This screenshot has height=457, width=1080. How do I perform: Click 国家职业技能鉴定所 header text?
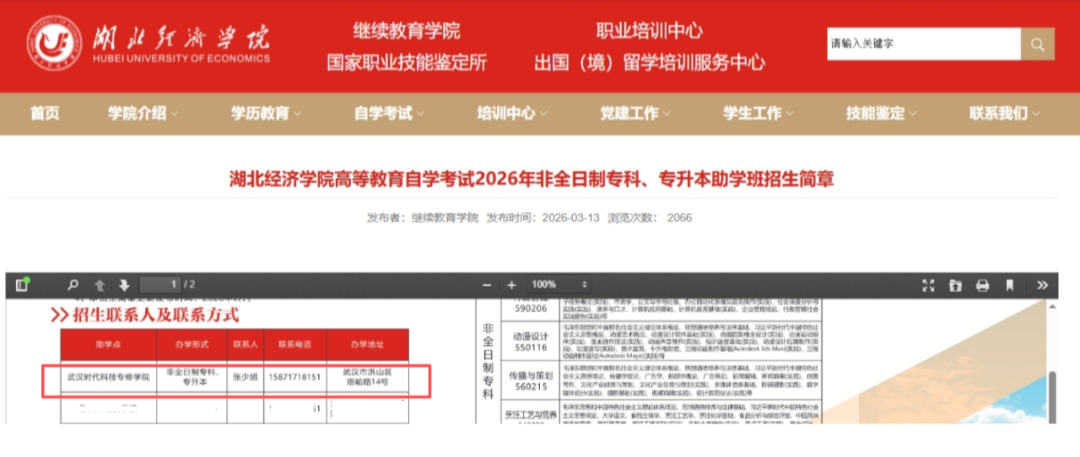[406, 63]
